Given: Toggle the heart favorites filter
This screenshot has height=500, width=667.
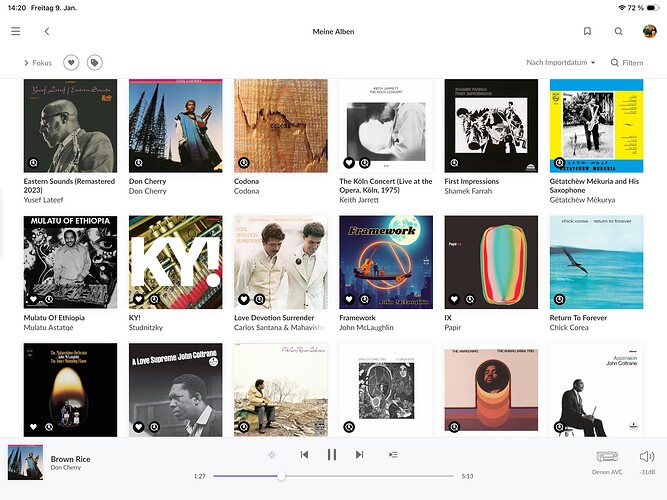Looking at the screenshot, I should 71,62.
